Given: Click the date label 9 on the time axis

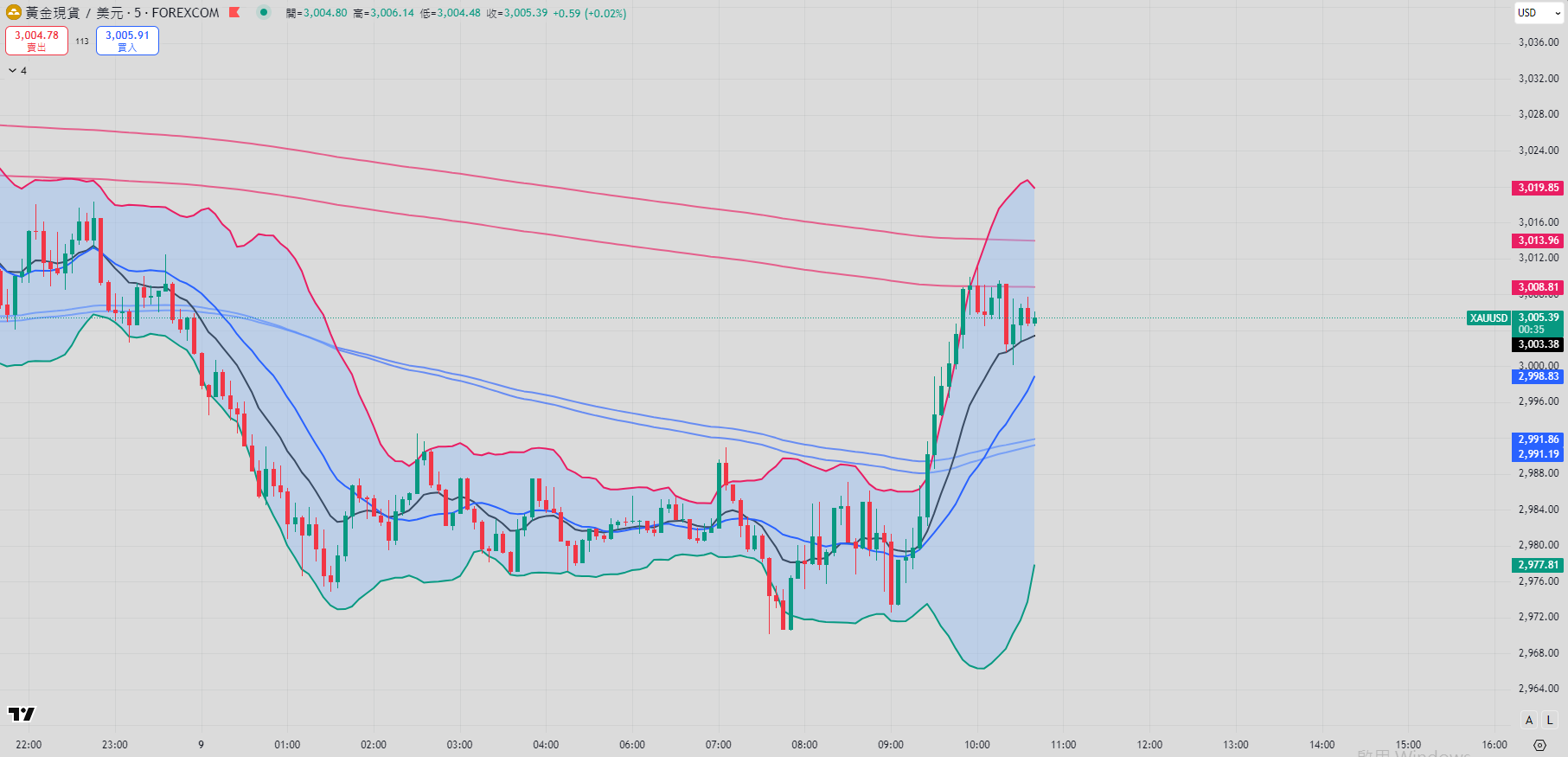Looking at the screenshot, I should (201, 745).
